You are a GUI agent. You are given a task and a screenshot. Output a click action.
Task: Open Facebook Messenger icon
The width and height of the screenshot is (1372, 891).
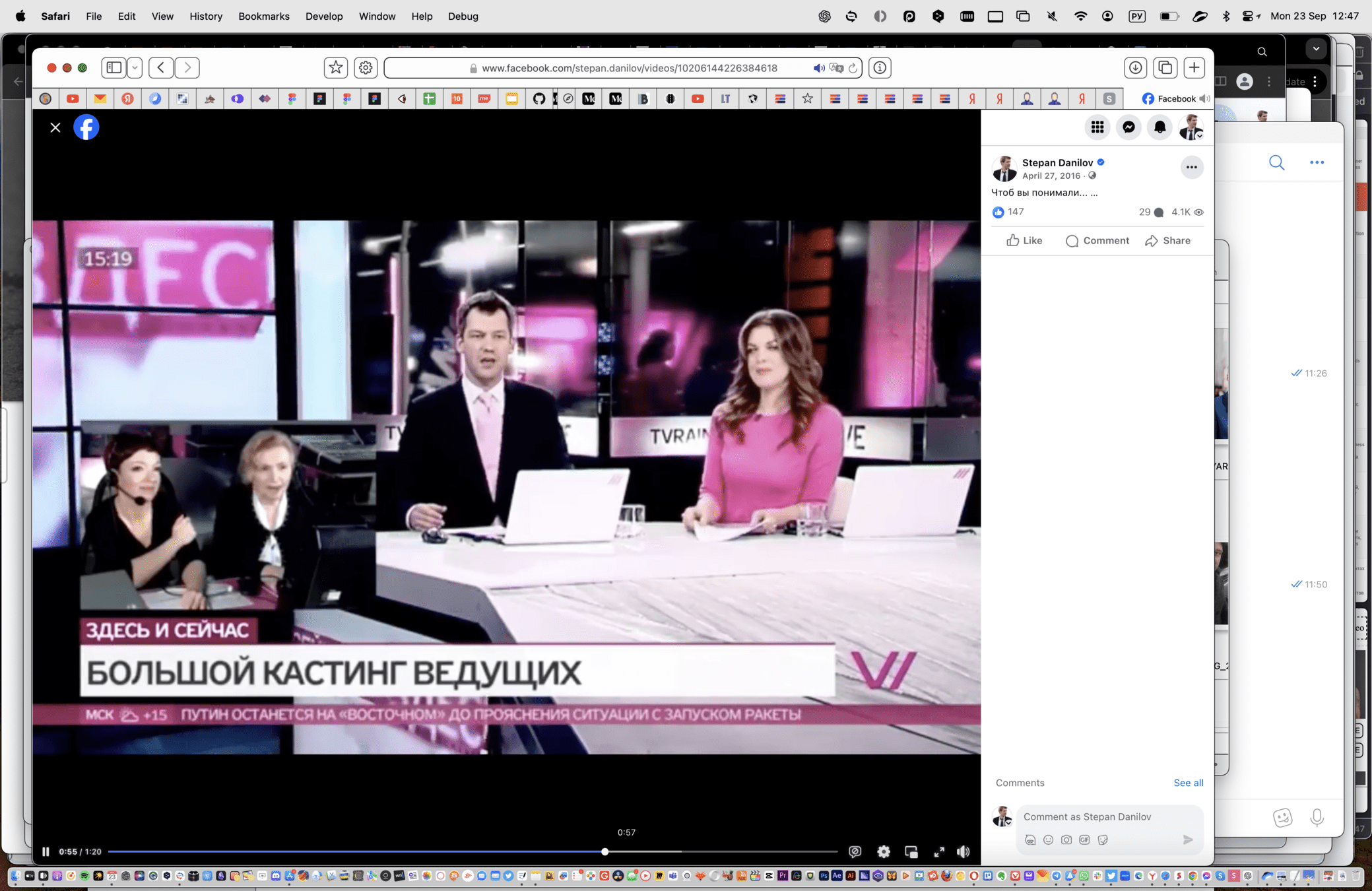pos(1128,127)
